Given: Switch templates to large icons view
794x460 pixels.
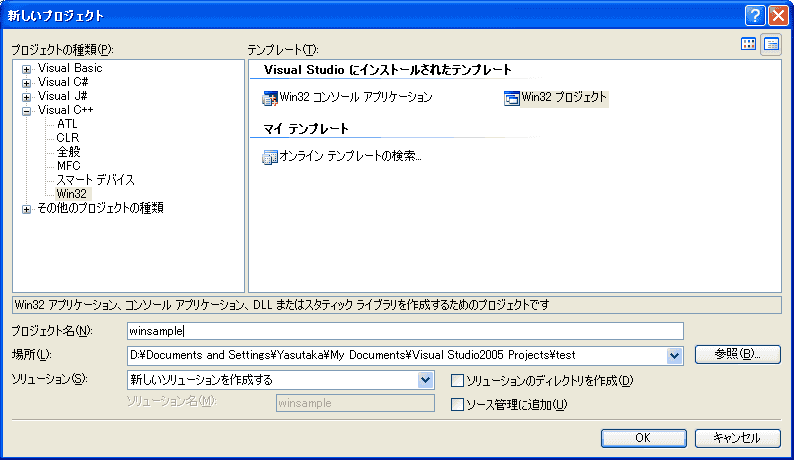Looking at the screenshot, I should tap(748, 44).
